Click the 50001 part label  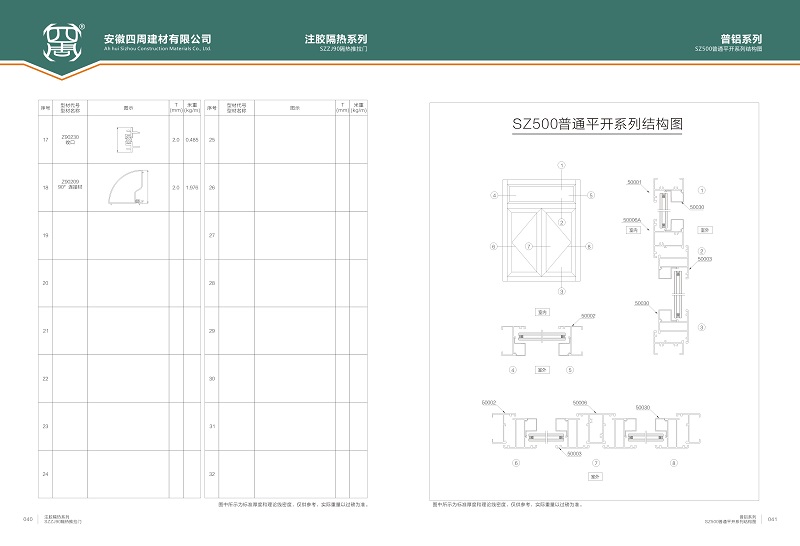pyautogui.click(x=634, y=182)
